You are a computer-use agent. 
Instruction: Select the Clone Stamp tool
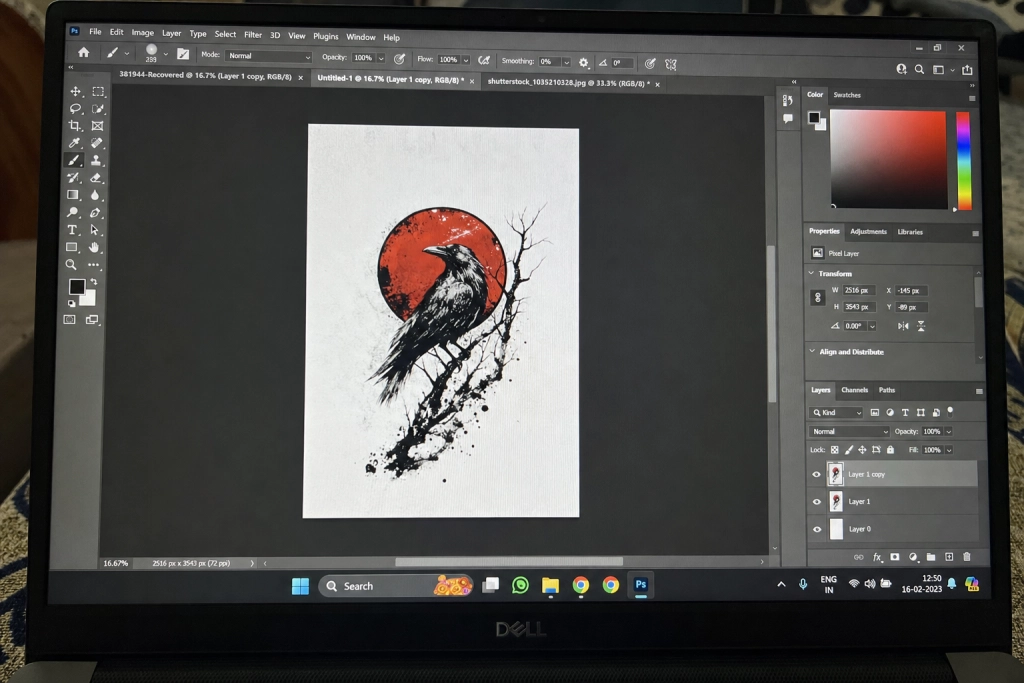tap(96, 160)
